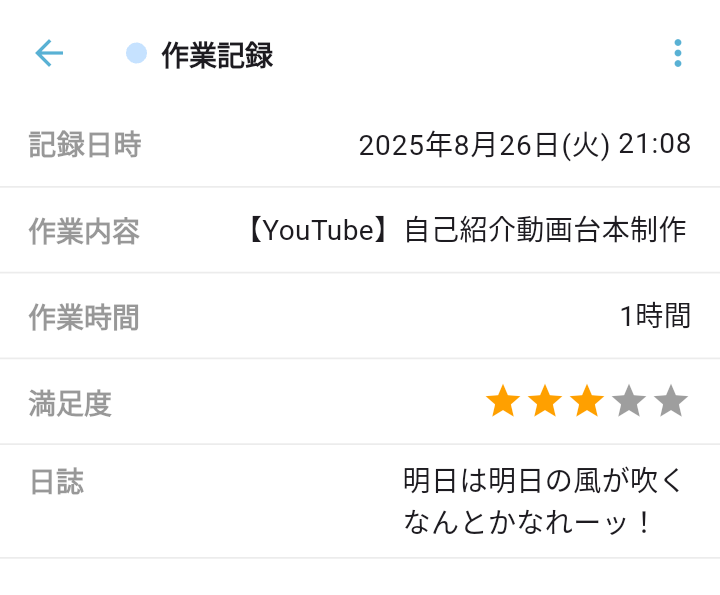
Task: Tap the 作業時間 row label
Action: pos(84,318)
